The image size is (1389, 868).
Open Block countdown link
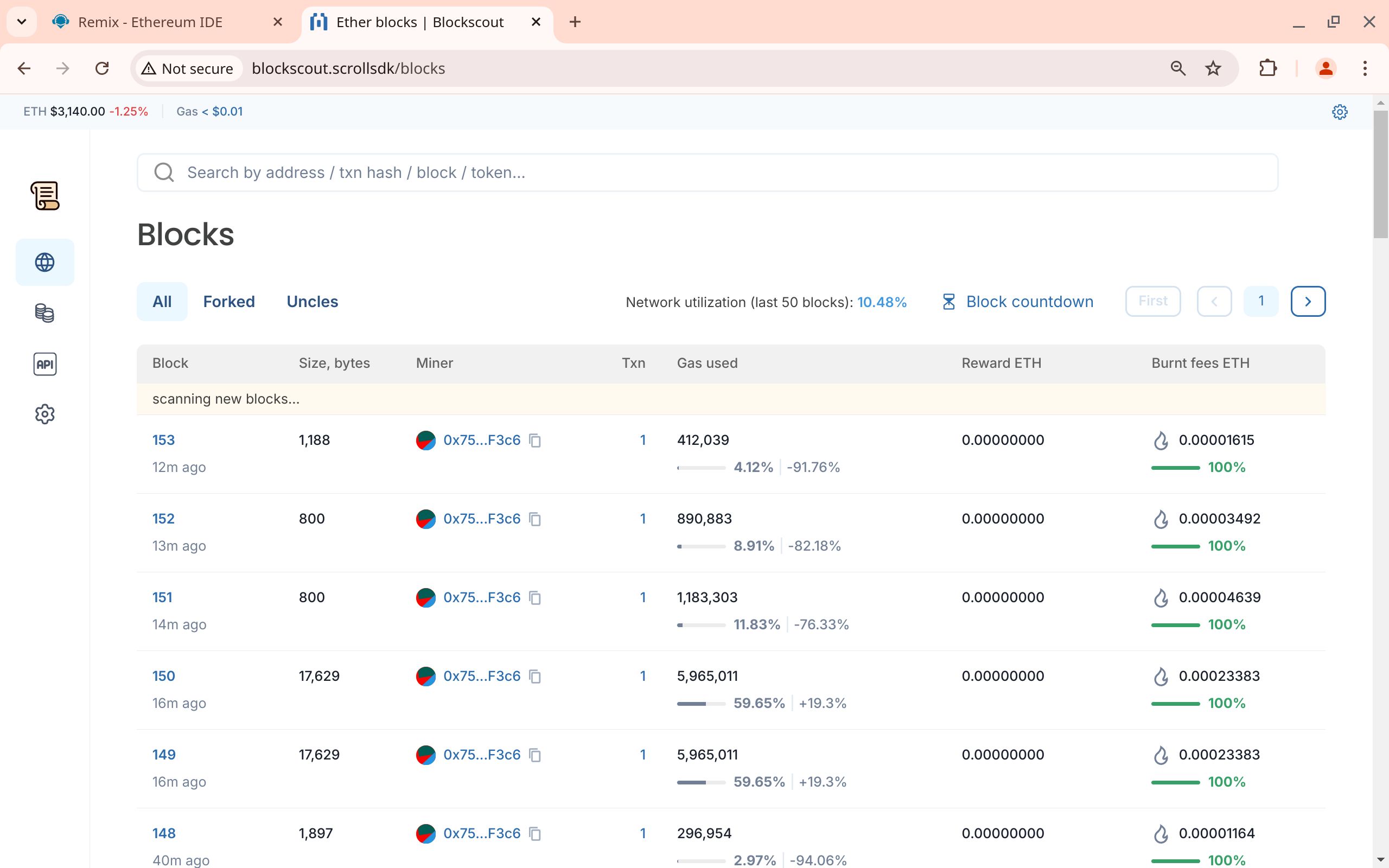tap(1018, 302)
